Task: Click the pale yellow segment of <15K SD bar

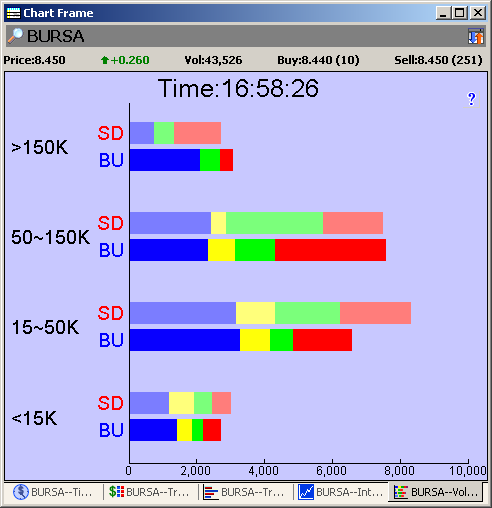Action: pyautogui.click(x=181, y=403)
